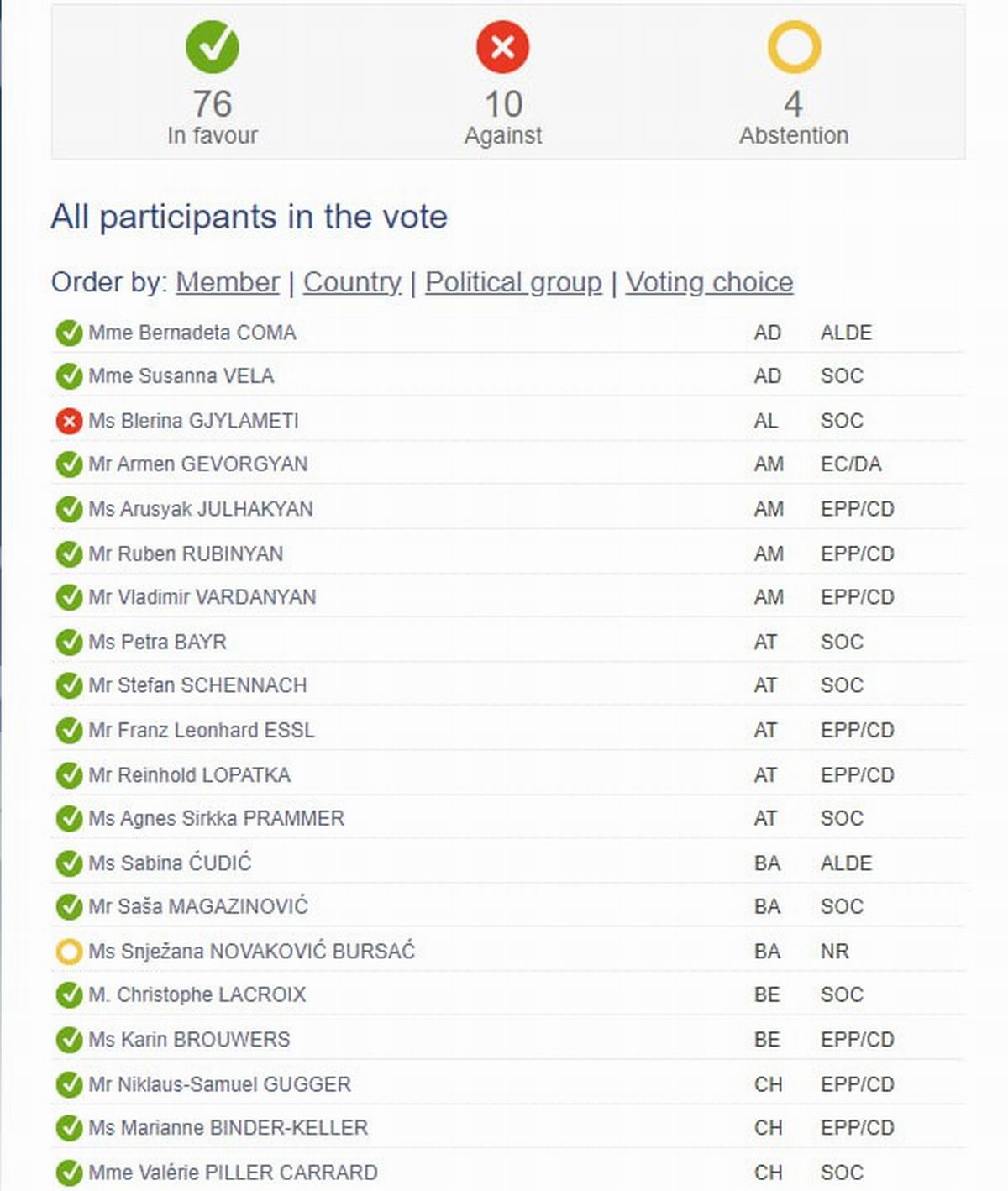Click green check icon beside Sabina ĆUDIĆ
The image size is (1008, 1191).
(69, 863)
